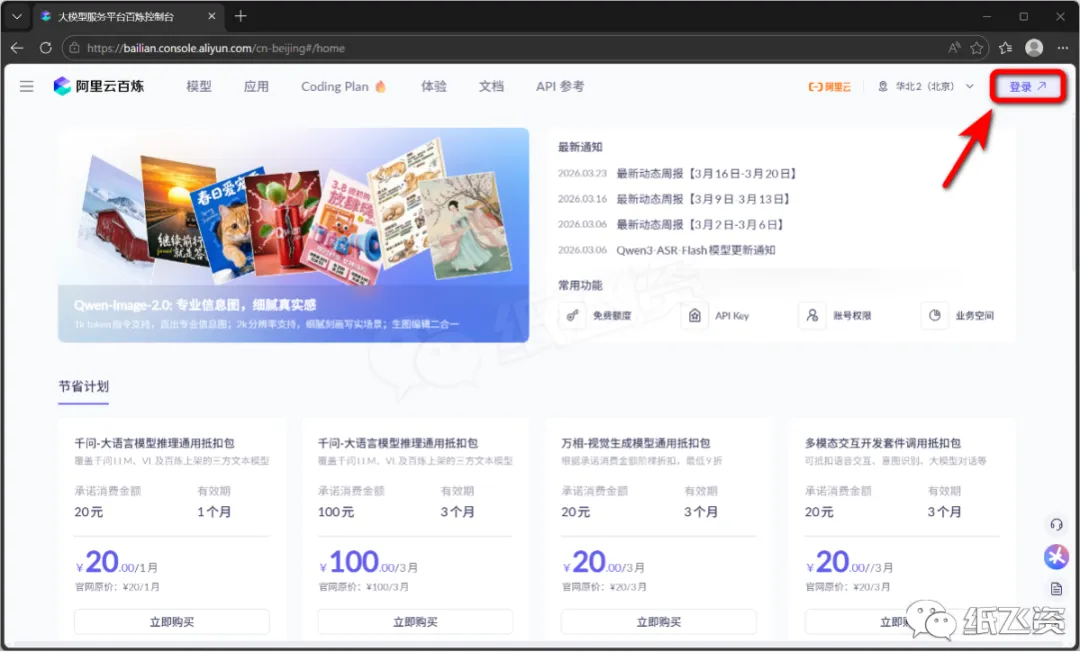Open the 应用 menu
Viewport: 1080px width, 652px height.
tap(256, 86)
